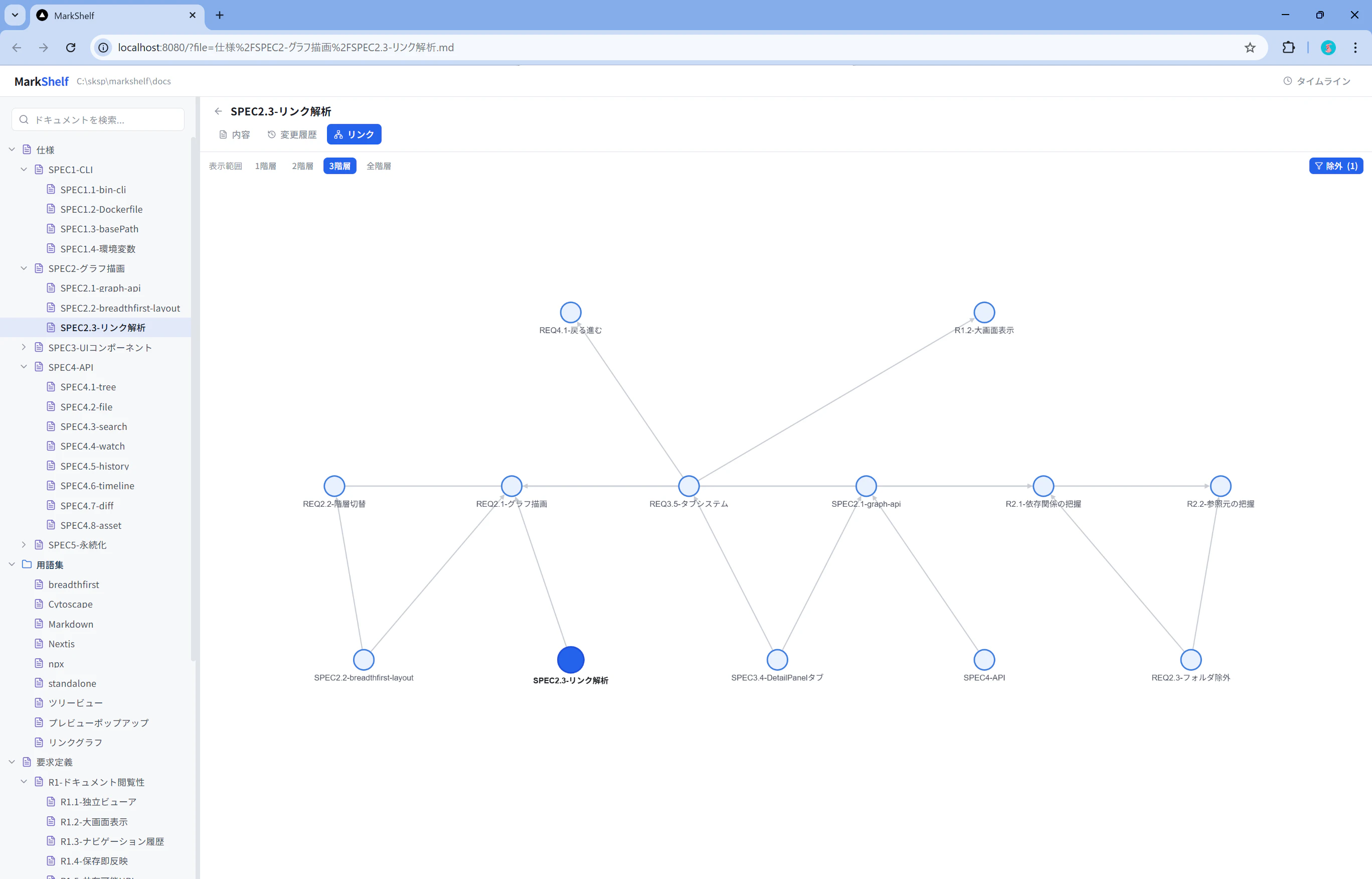The width and height of the screenshot is (1372, 879).
Task: Click the MarkShelf logo link
Action: (41, 81)
